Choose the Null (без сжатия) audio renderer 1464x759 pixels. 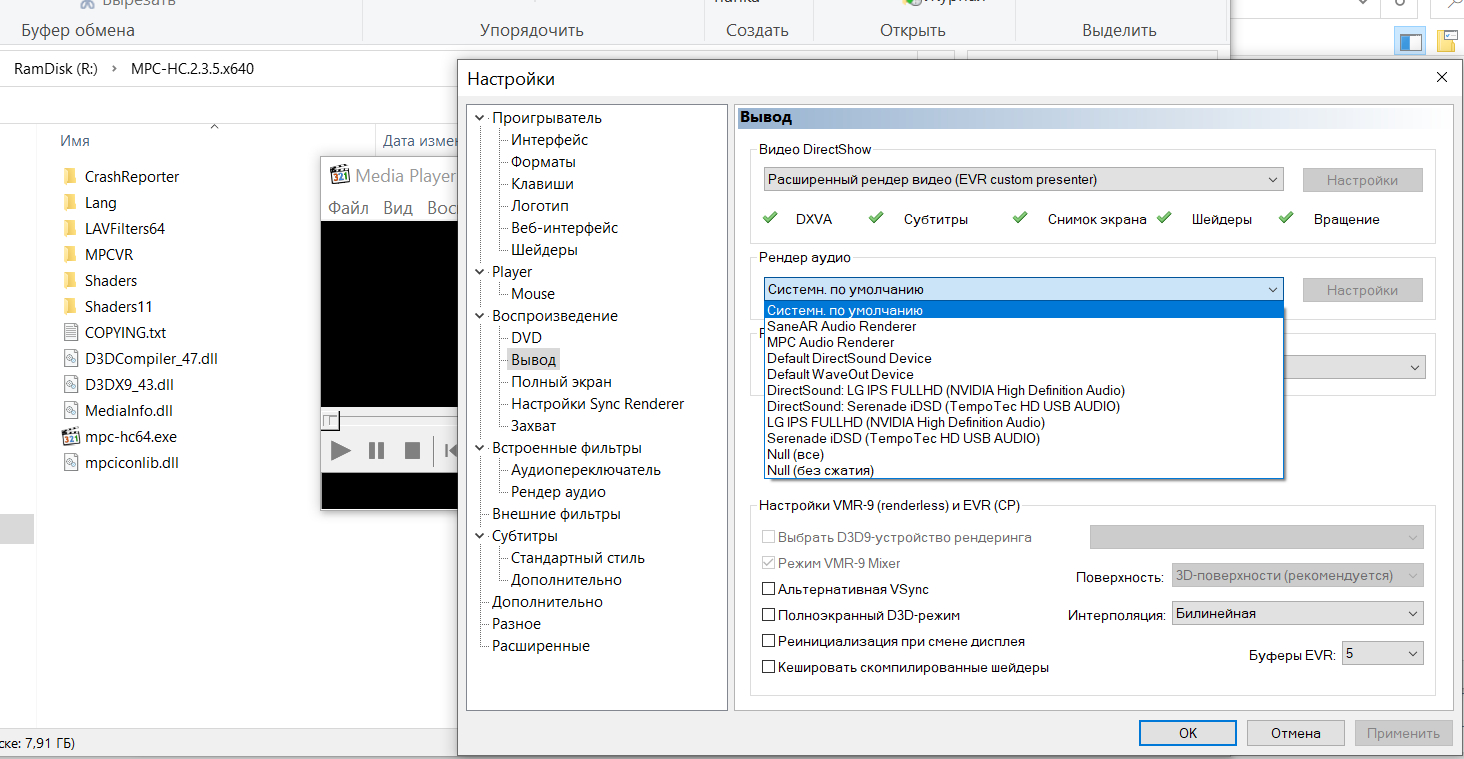[x=1023, y=470]
